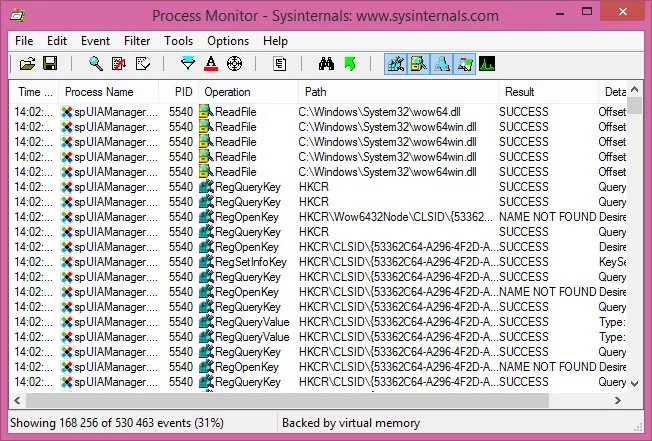Screen dimensions: 652x441
Task: Click the vertical scrollbar down arrow
Action: pos(635,383)
